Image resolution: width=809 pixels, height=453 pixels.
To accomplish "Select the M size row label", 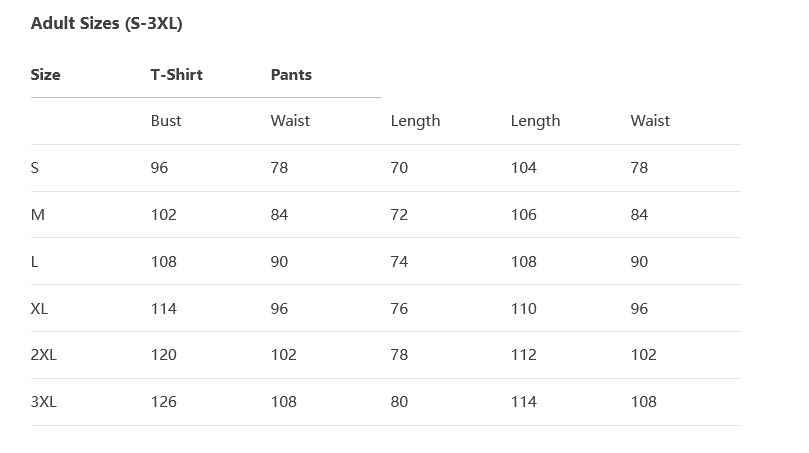I will point(38,215).
